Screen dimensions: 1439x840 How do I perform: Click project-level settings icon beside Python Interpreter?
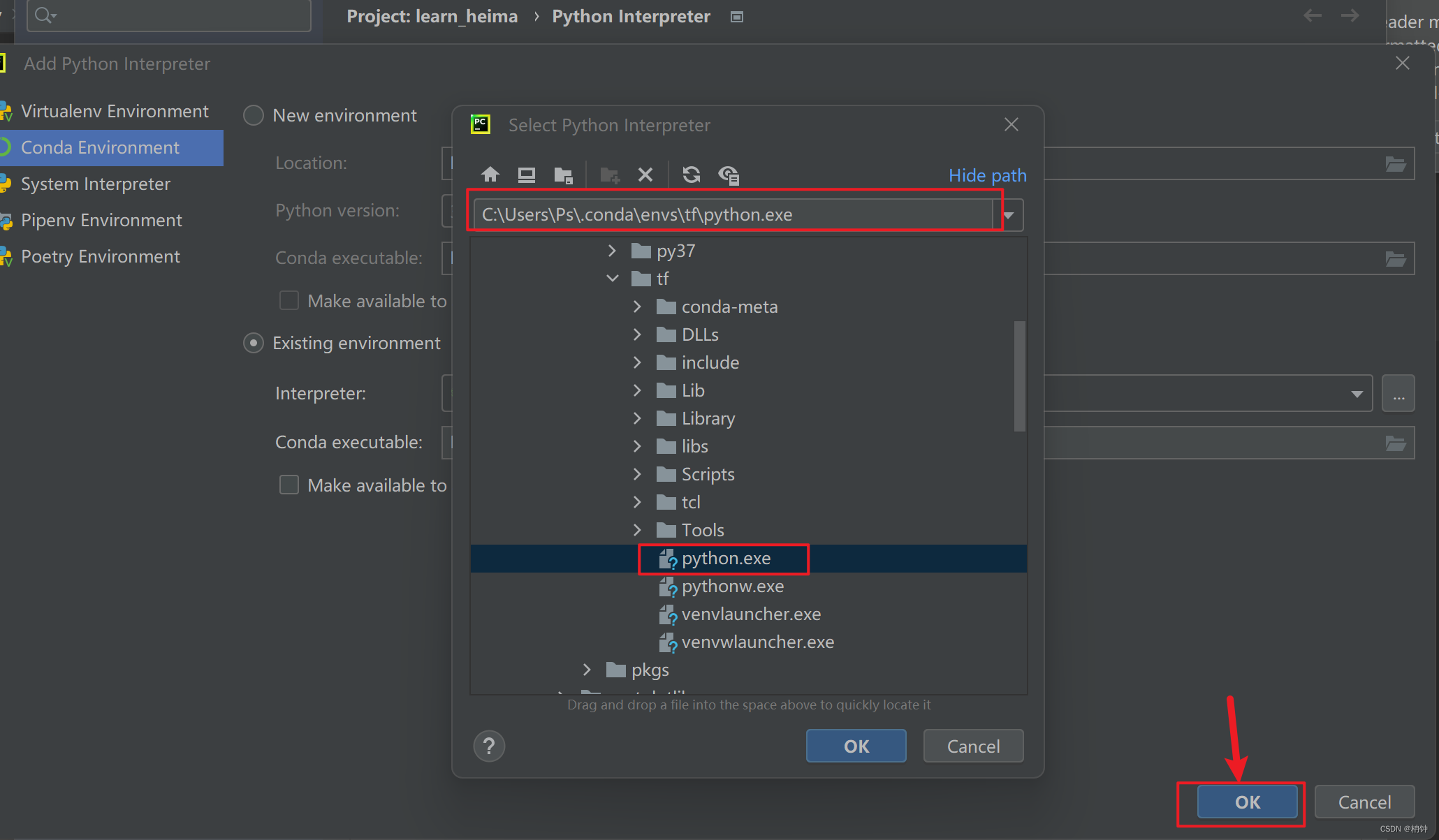tap(736, 17)
